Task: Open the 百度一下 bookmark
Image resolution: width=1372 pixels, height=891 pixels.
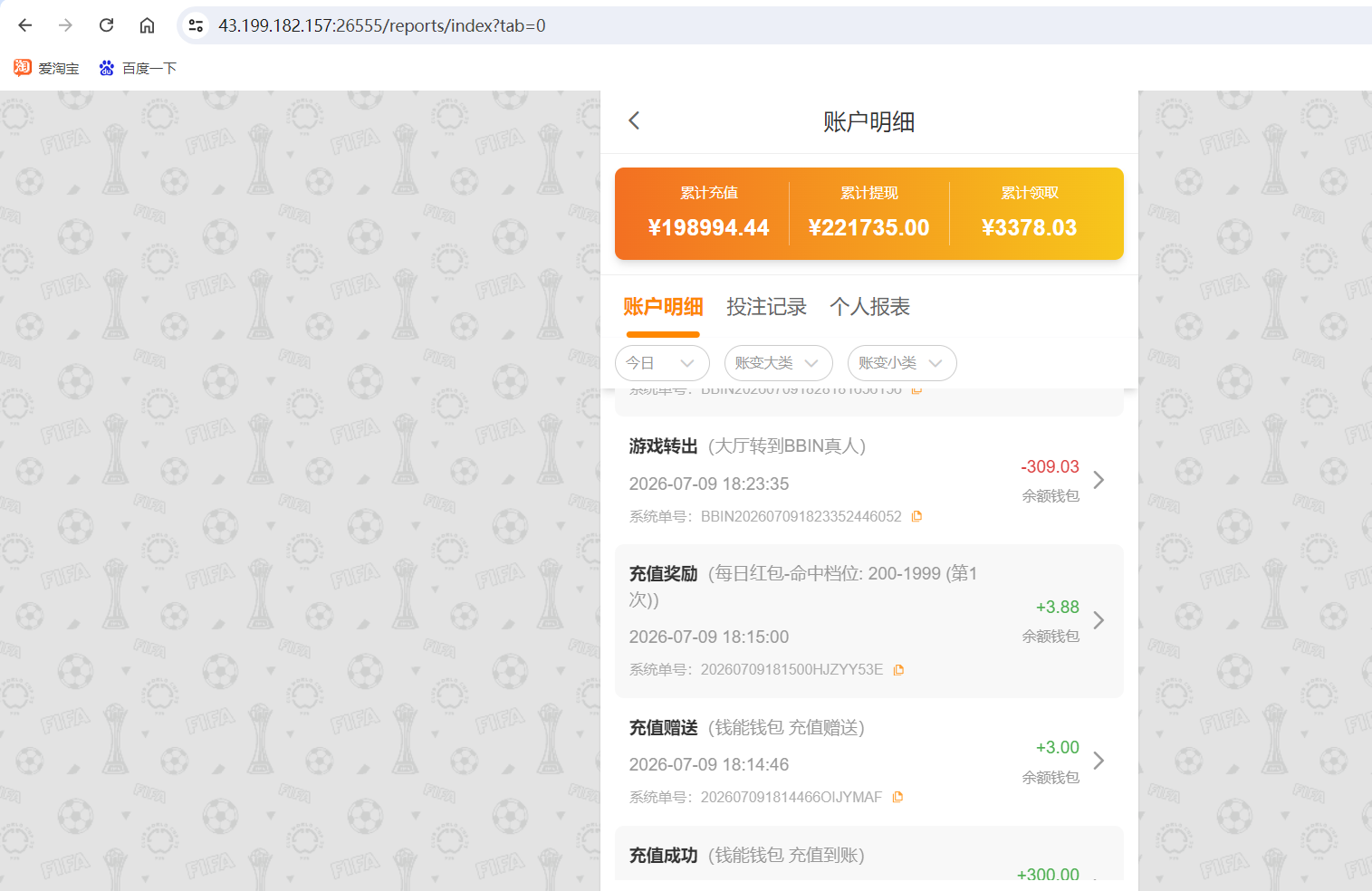Action: tap(138, 68)
